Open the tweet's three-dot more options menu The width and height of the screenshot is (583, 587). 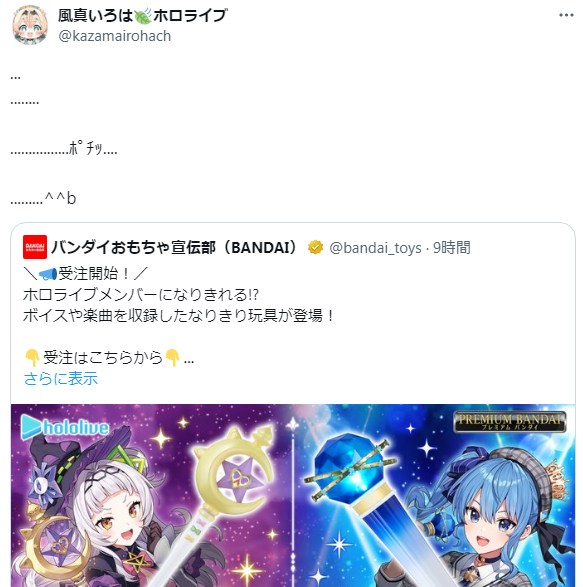click(x=566, y=15)
